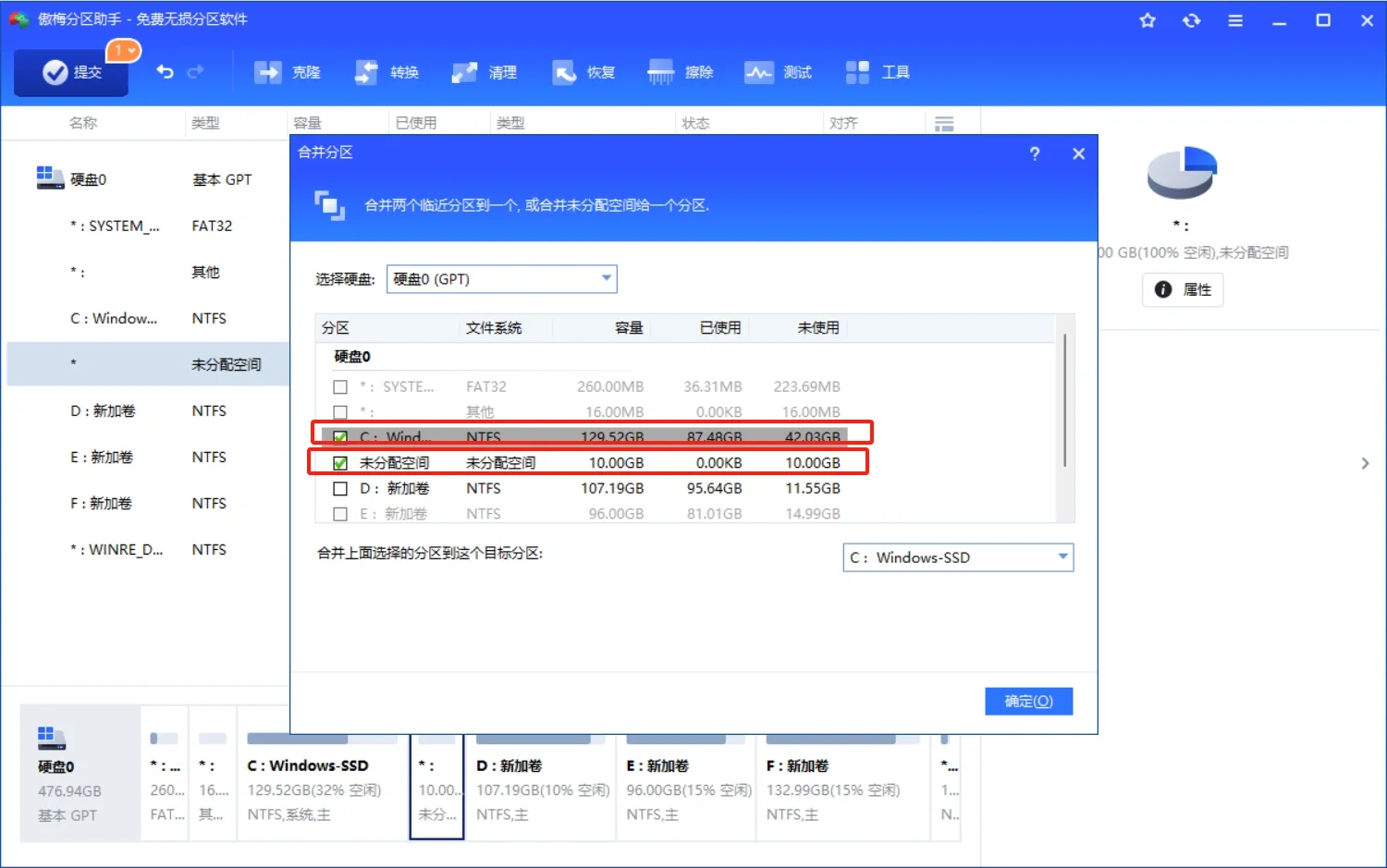Open the 清理 cleanup tool
The width and height of the screenshot is (1387, 868).
[484, 72]
